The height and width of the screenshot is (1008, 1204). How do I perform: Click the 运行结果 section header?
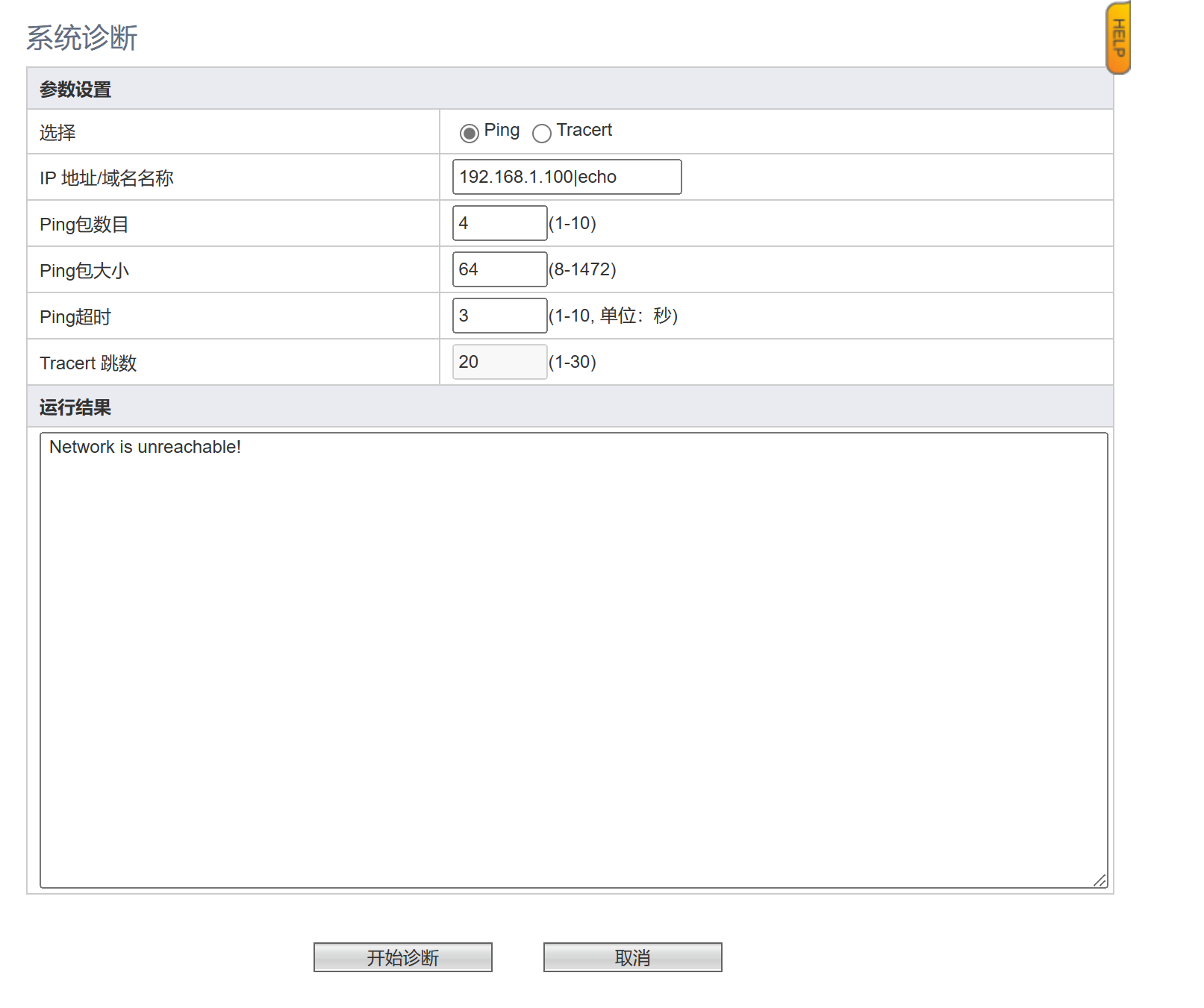tap(75, 407)
